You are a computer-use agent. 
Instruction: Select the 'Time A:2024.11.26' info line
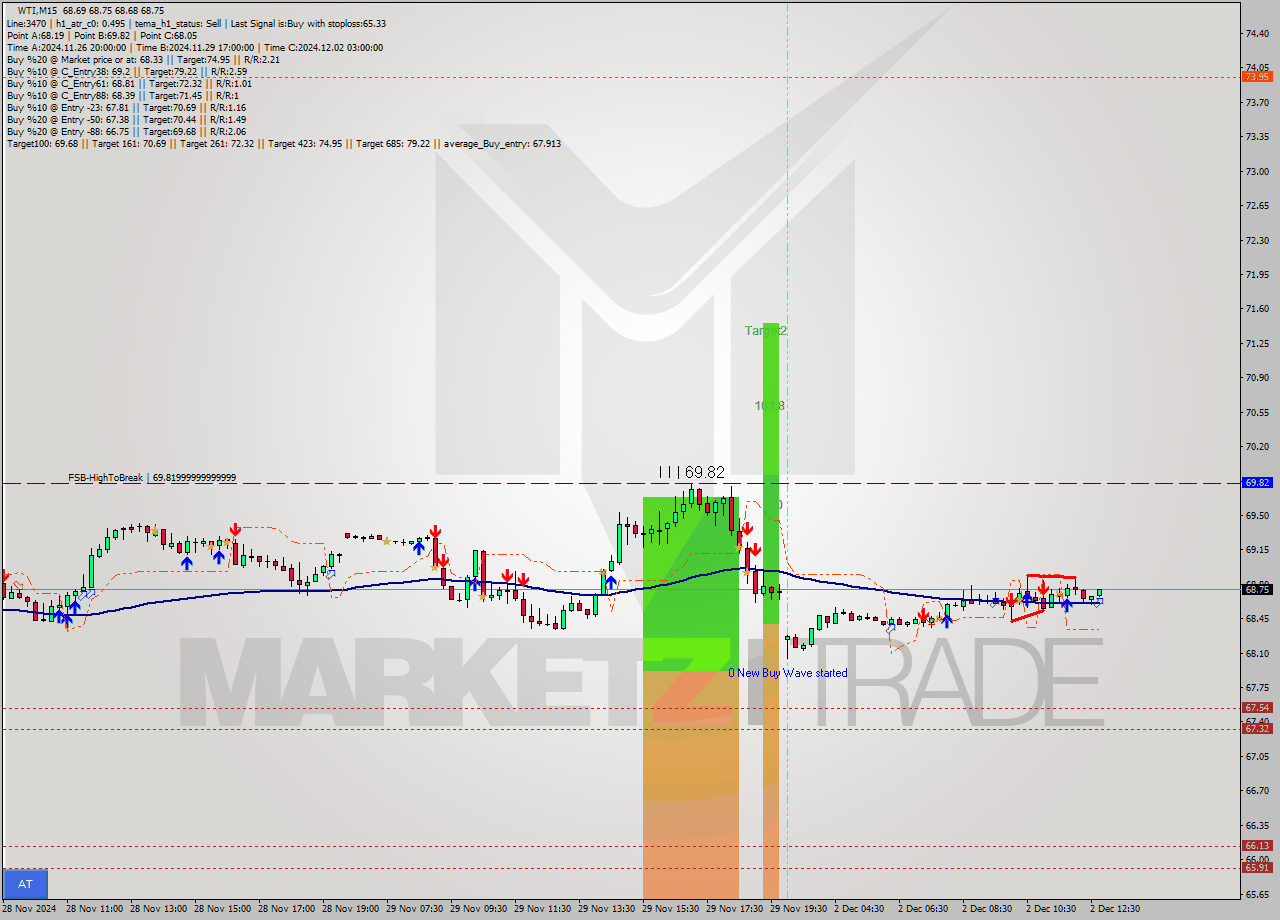point(194,47)
